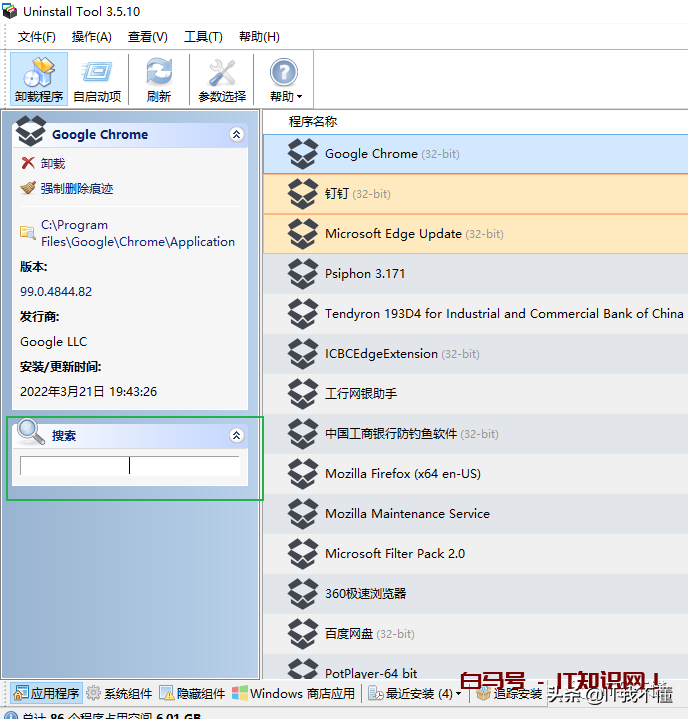Switch to the 隐藏组件 tab
This screenshot has height=719, width=688.
click(x=195, y=693)
